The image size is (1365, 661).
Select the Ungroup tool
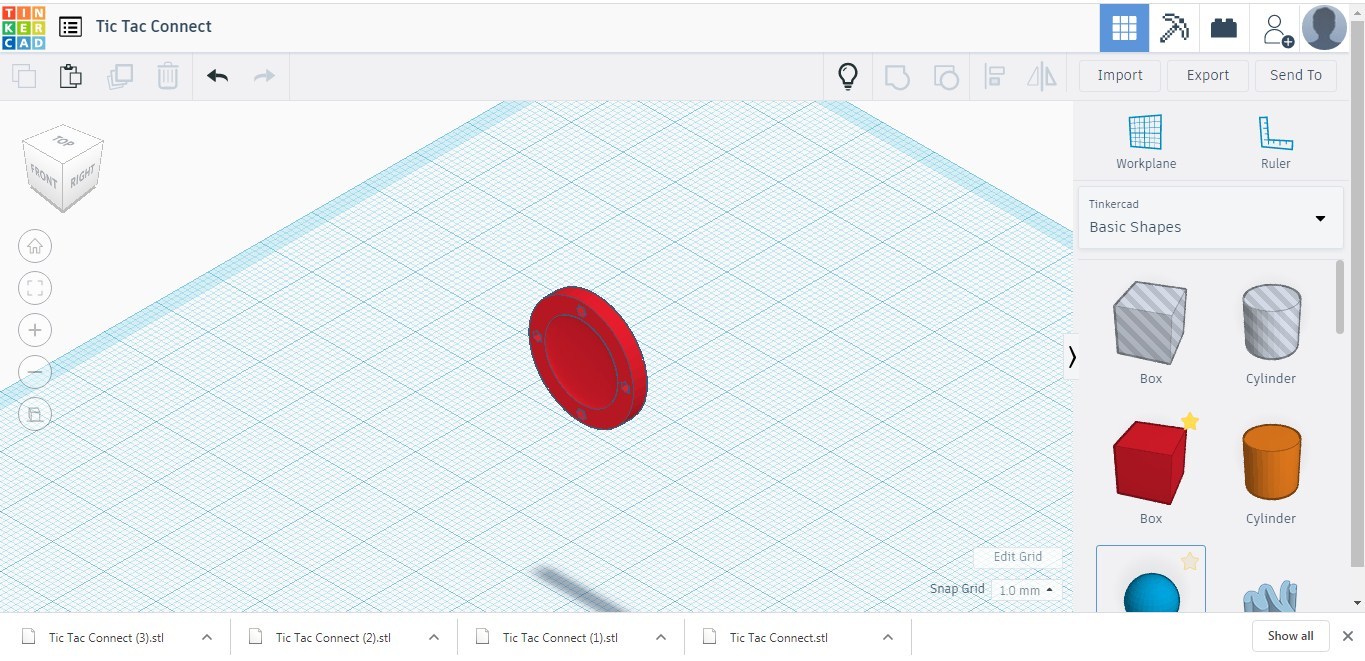(x=946, y=76)
